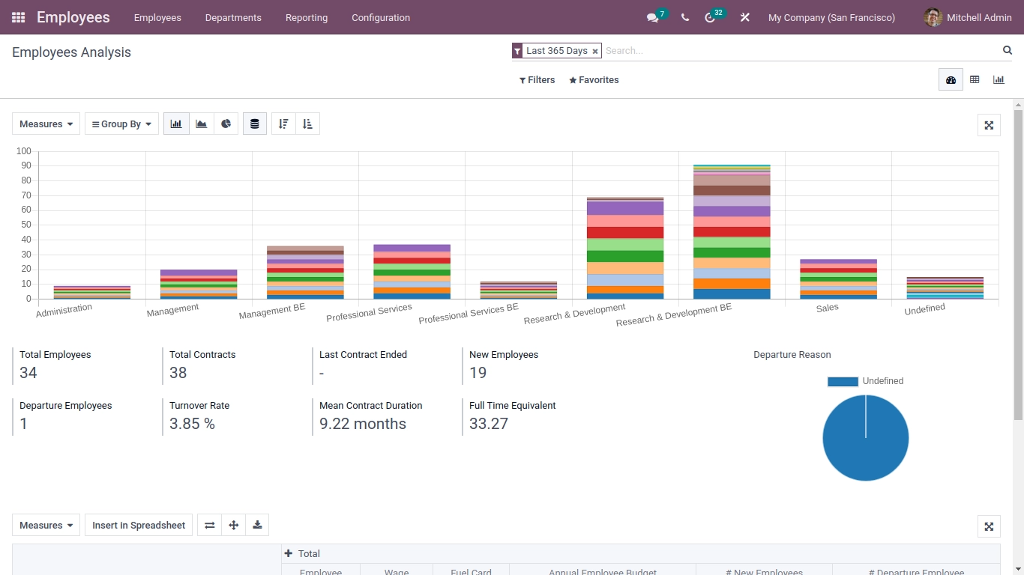Screen dimensions: 1024x575
Task: Toggle stacked bars option
Action: [x=255, y=124]
